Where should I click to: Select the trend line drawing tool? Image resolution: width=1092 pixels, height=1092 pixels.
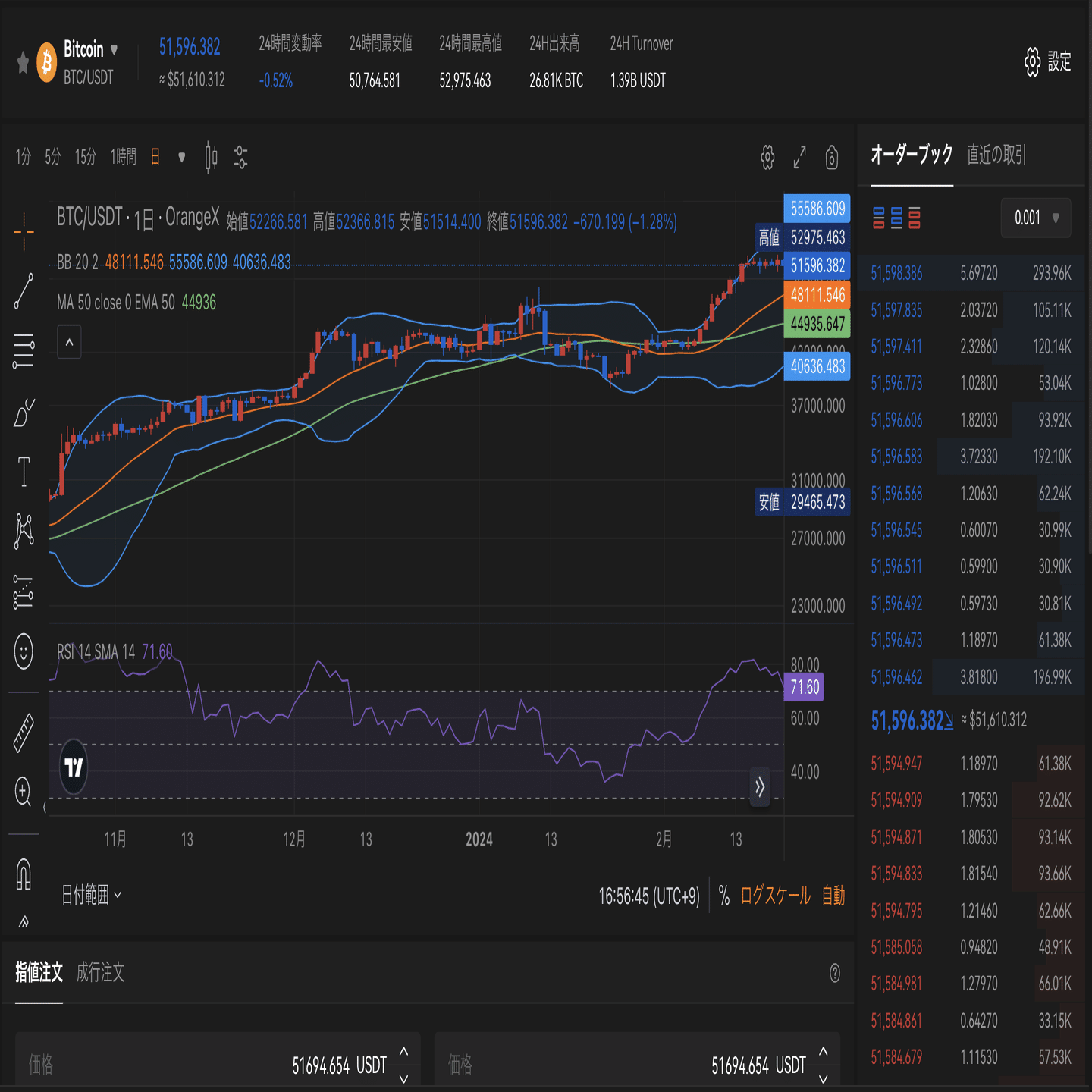pos(23,288)
